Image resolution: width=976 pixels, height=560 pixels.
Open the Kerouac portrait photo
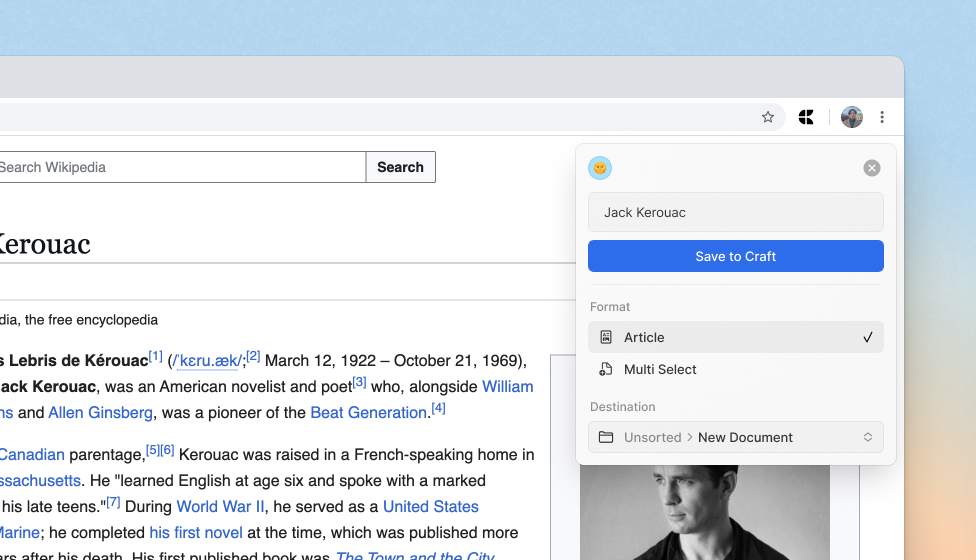click(705, 512)
